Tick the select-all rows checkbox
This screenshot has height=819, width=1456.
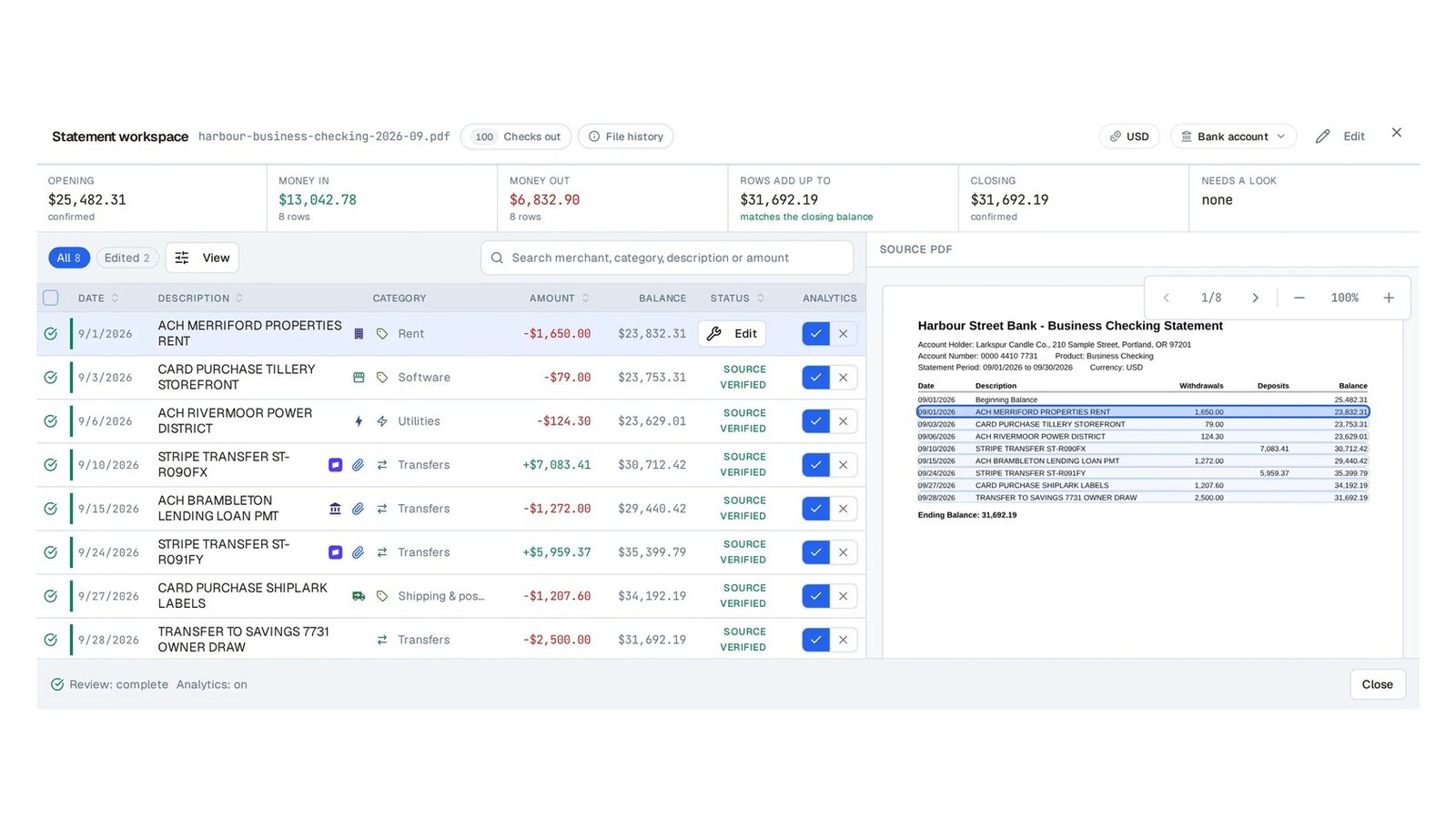point(51,298)
